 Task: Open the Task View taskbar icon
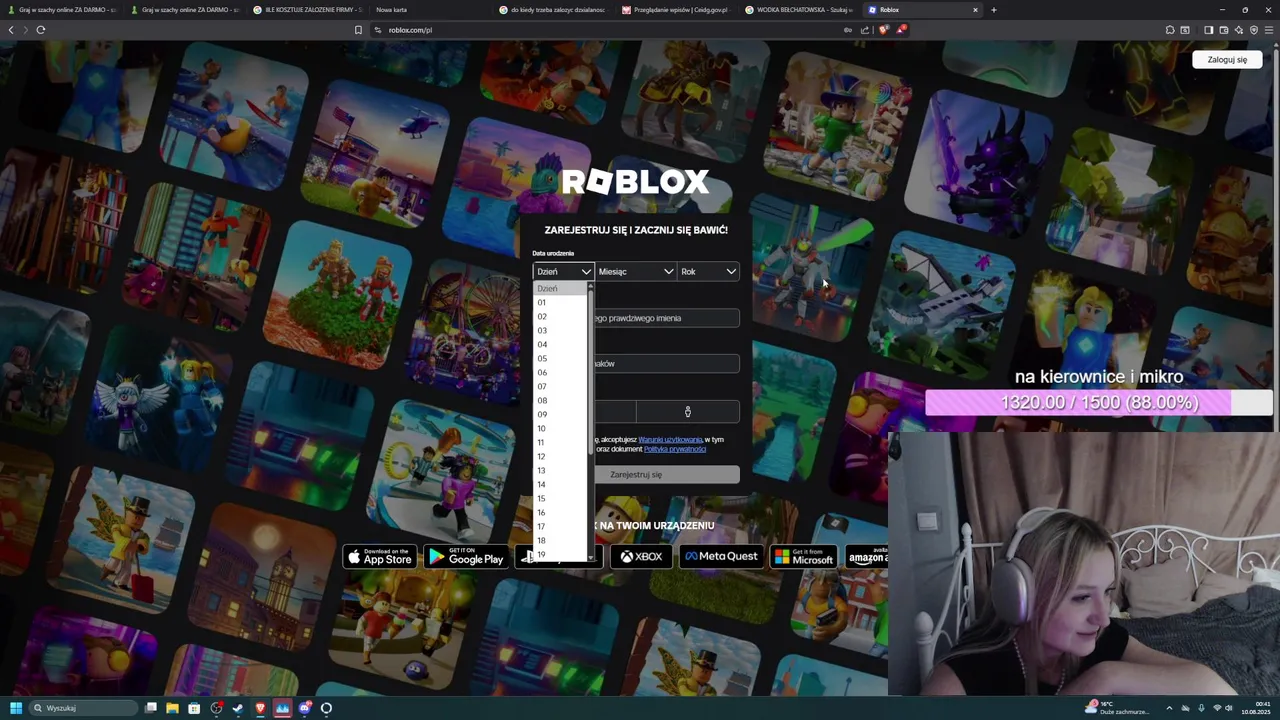coord(150,708)
